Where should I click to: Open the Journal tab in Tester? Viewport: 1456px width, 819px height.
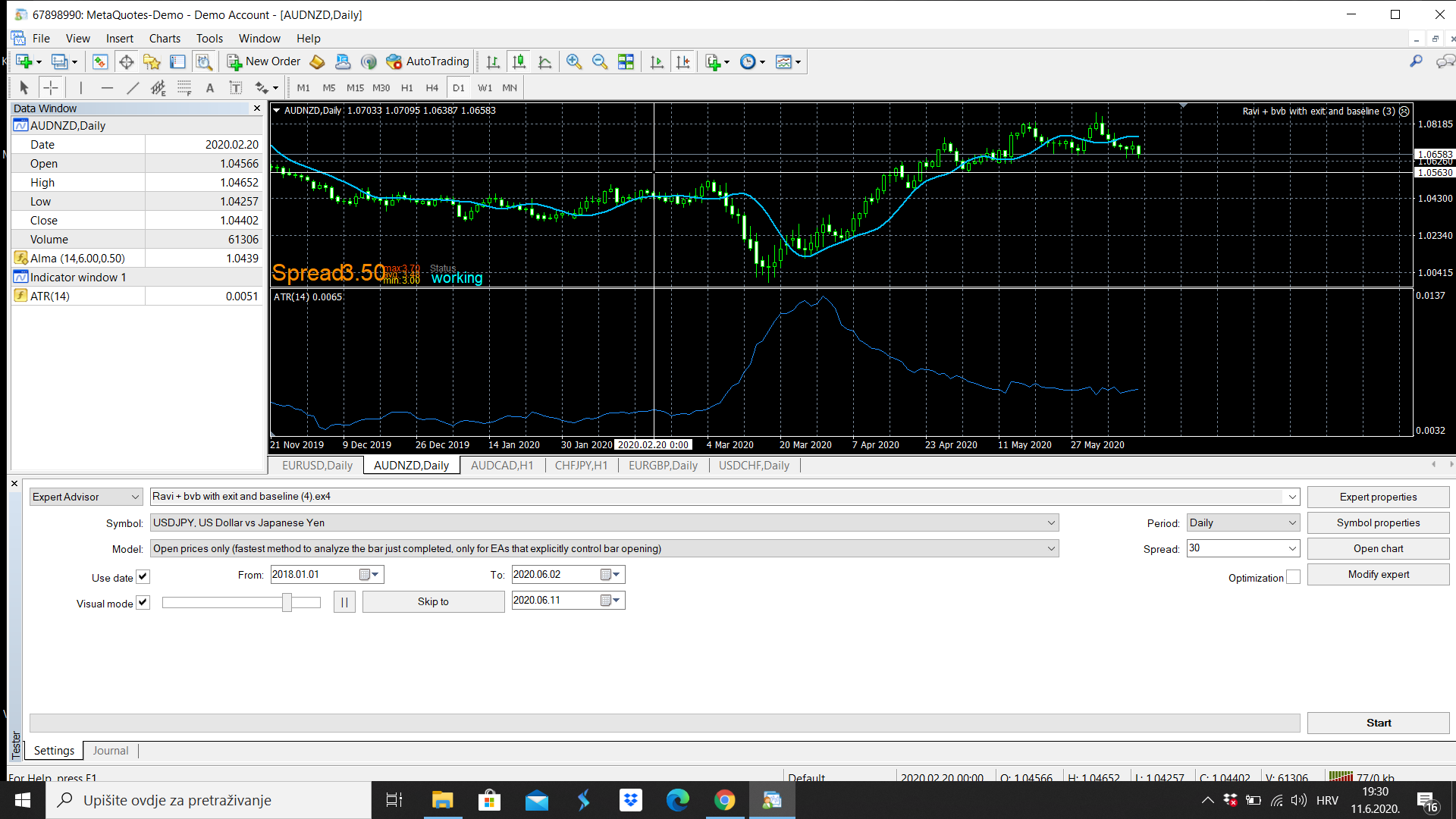[x=111, y=751]
